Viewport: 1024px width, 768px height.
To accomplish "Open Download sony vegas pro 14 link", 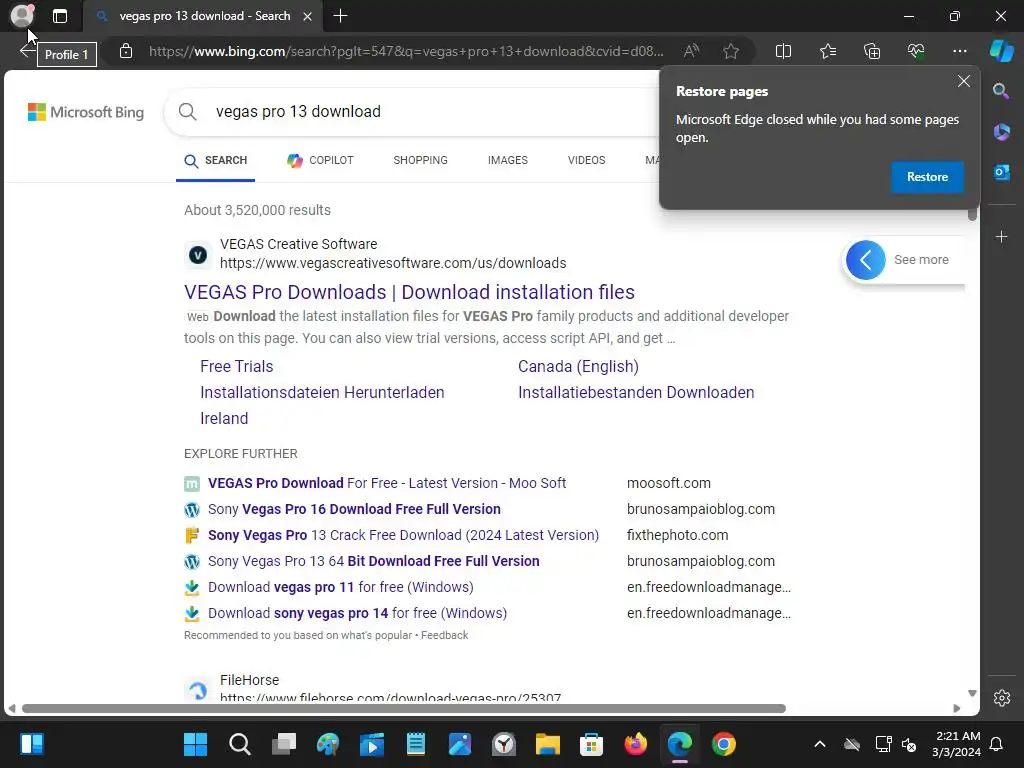I will (x=357, y=613).
